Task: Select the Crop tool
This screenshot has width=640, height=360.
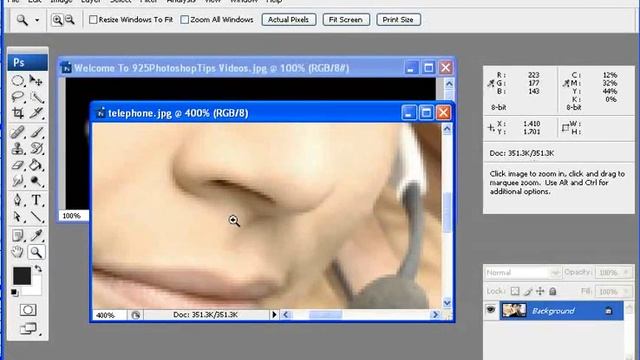Action: [18, 113]
